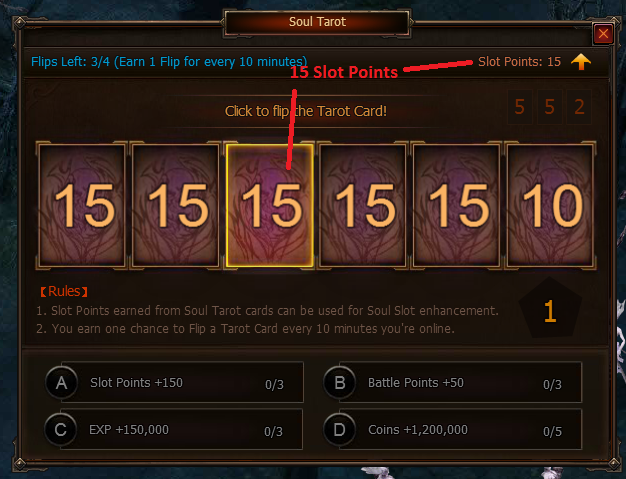Flip the tarot card showing 10
The height and width of the screenshot is (479, 626).
click(550, 206)
